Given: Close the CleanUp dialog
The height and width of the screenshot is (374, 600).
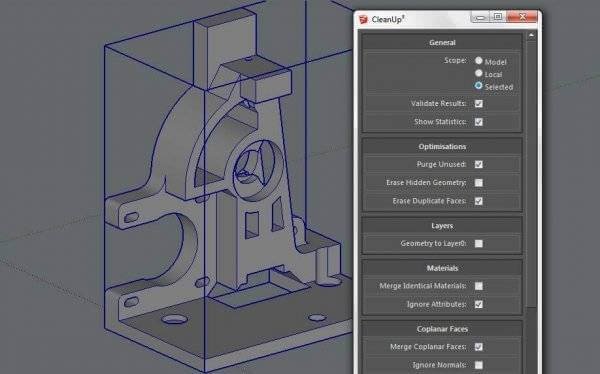Looking at the screenshot, I should coord(522,17).
